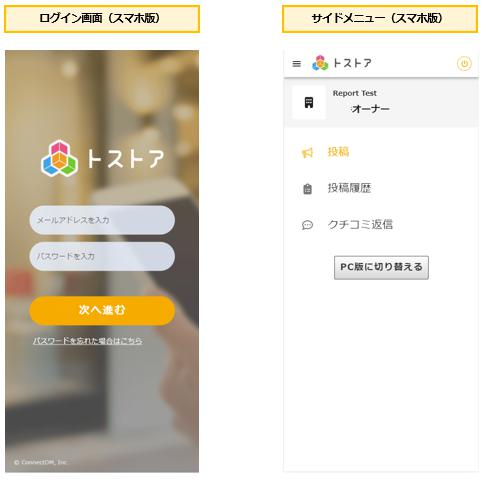Click the colorful トストア logo in the header
Screen dimensions: 482x484
pos(320,63)
